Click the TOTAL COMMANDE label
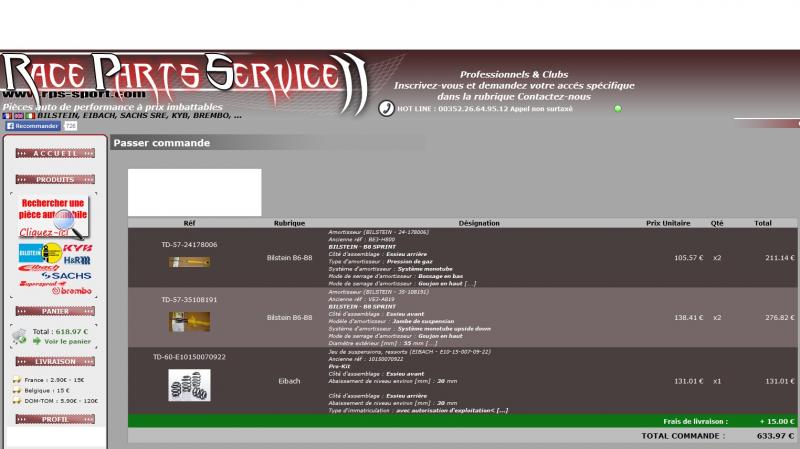 click(683, 436)
